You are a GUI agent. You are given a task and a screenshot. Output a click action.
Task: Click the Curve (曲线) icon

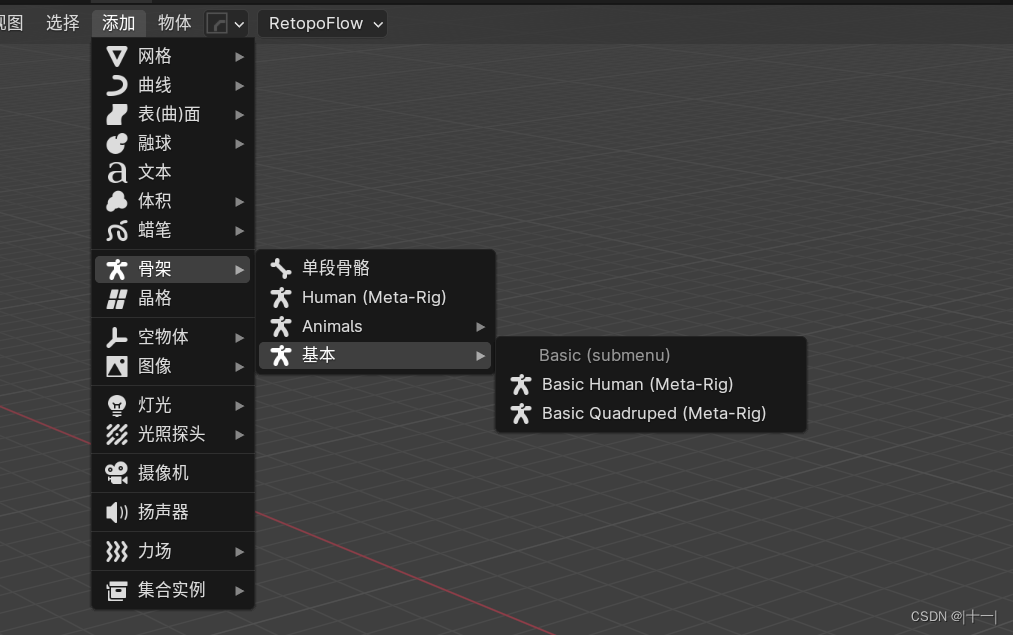pyautogui.click(x=117, y=85)
